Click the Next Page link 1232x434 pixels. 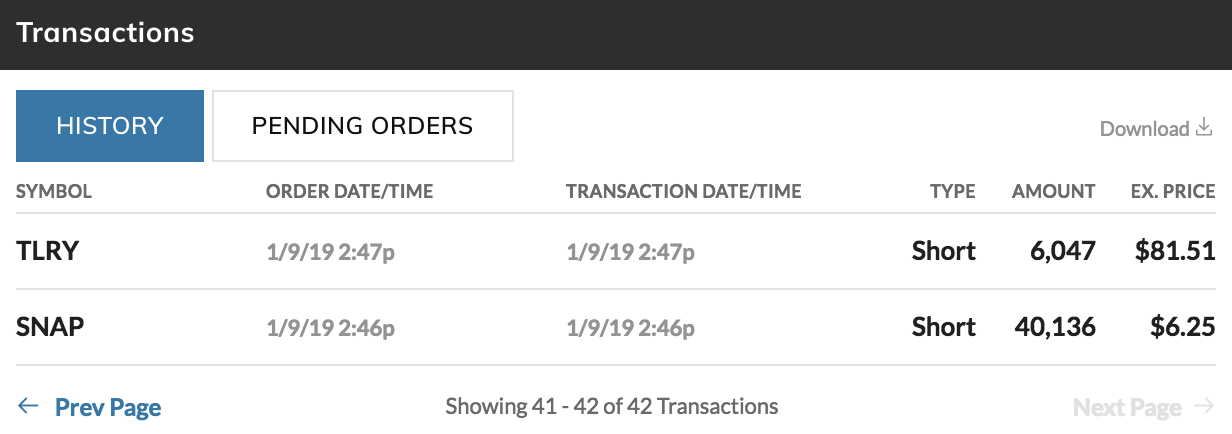[1127, 407]
